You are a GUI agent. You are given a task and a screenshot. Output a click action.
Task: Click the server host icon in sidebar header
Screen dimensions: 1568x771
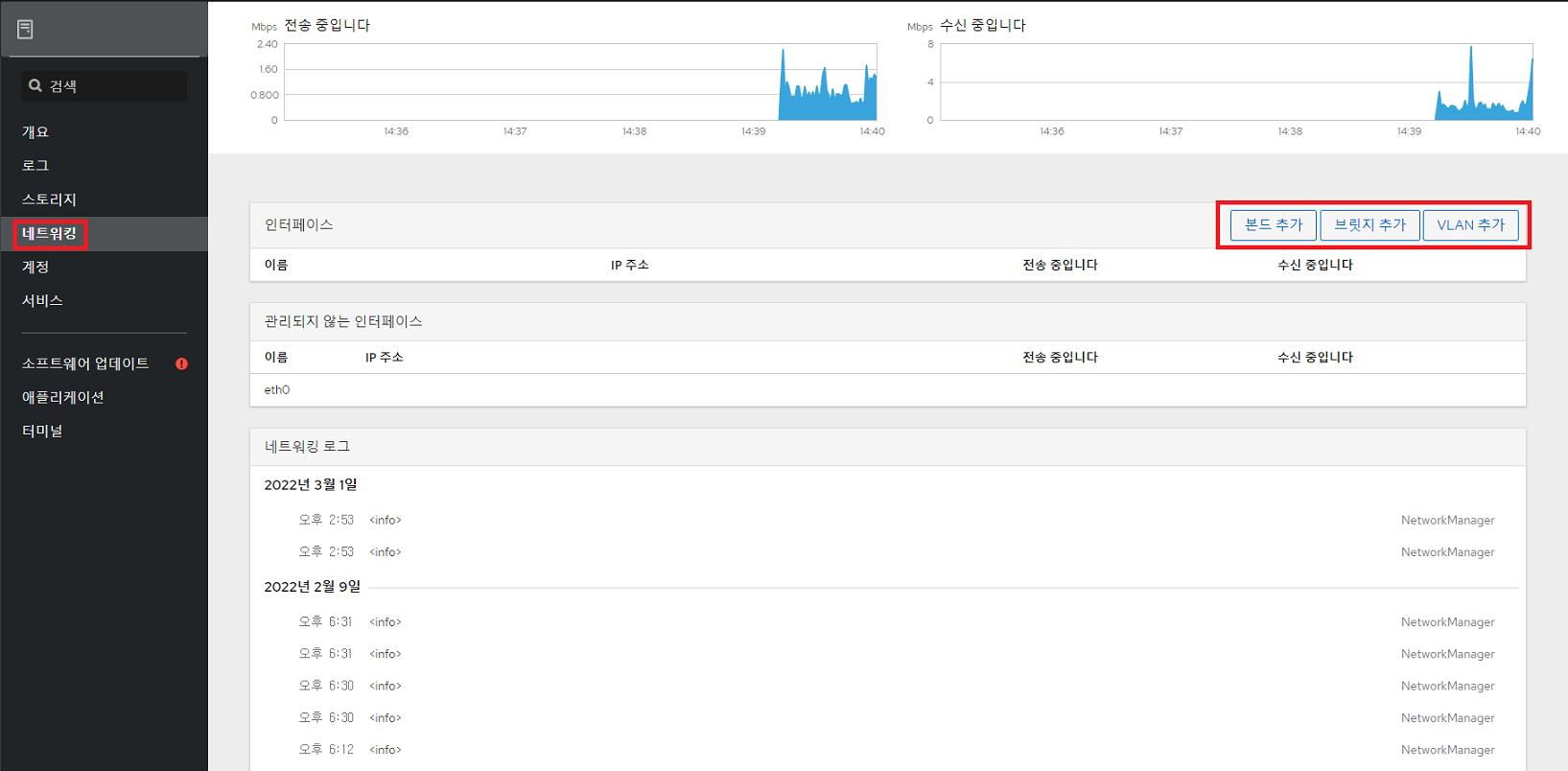pyautogui.click(x=25, y=29)
